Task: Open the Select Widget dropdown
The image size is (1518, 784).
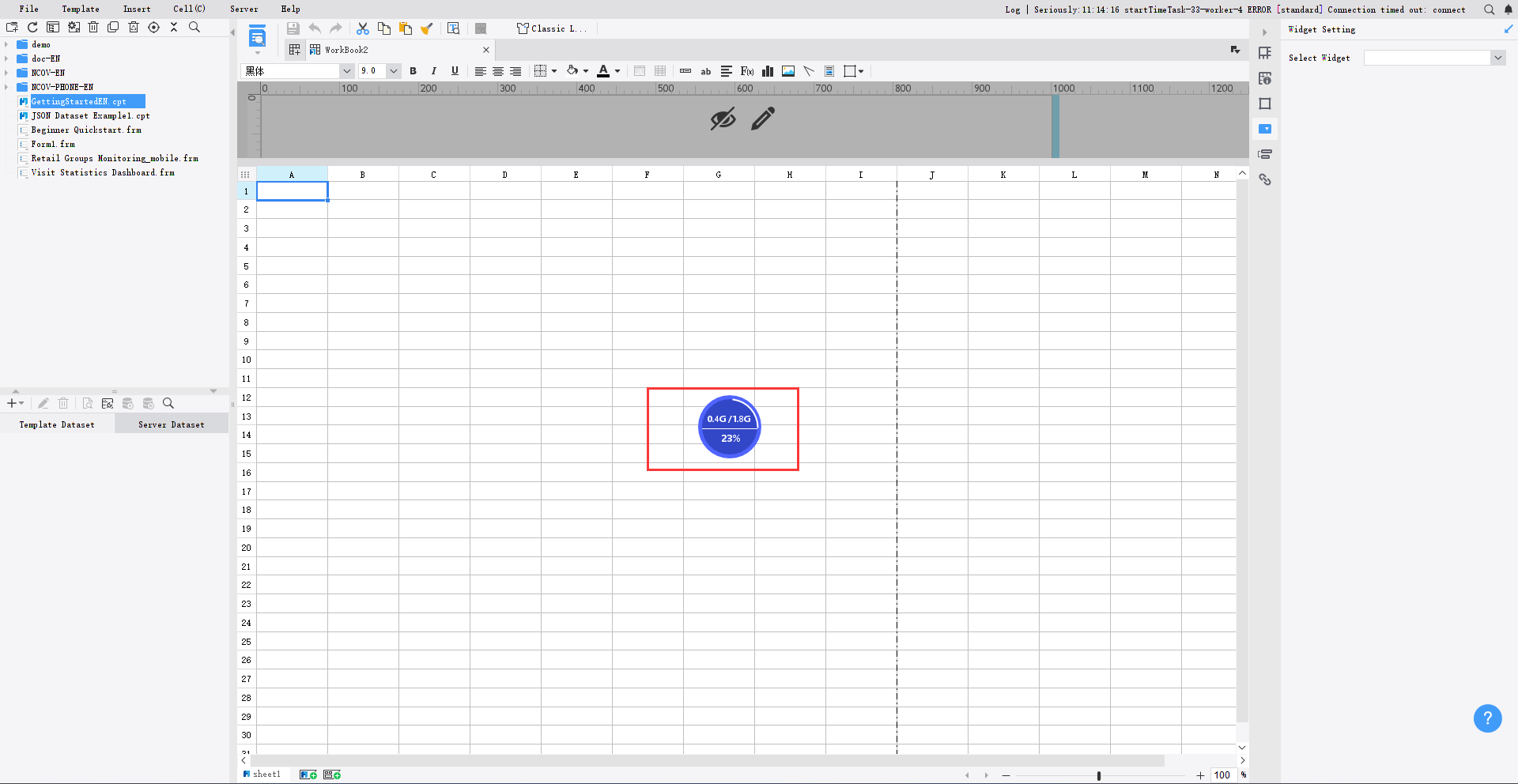Action: tap(1497, 58)
